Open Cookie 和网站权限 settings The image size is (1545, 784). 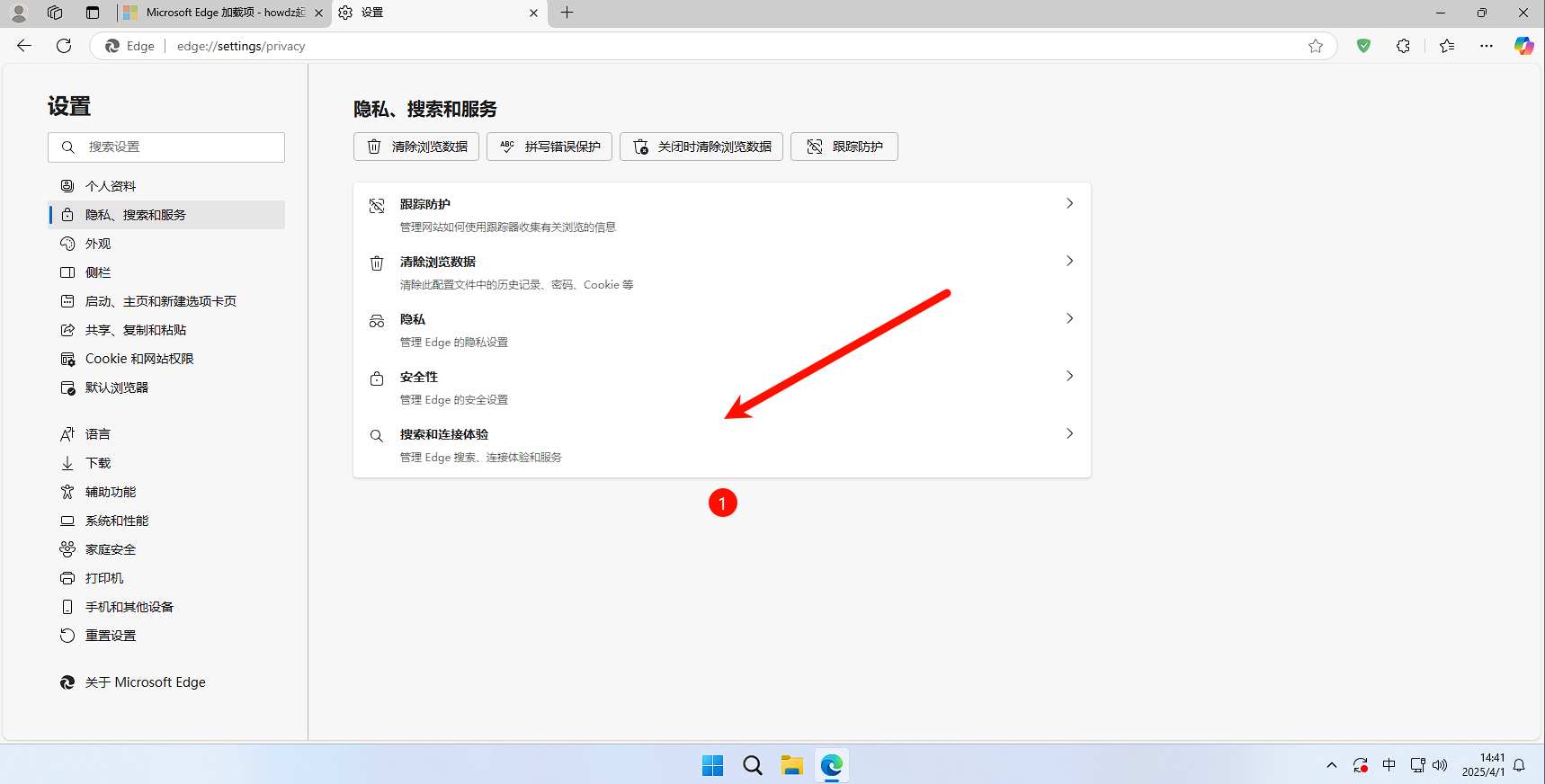166,359
